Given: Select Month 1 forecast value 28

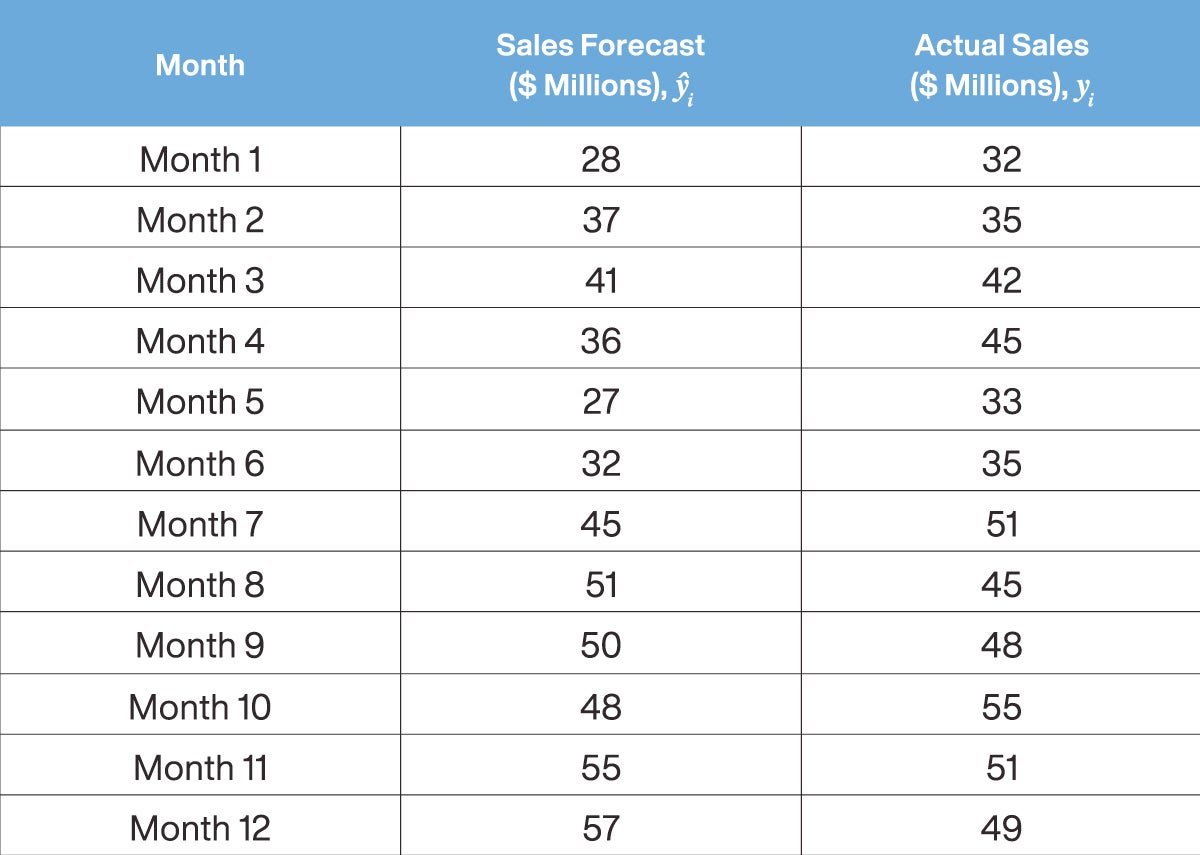Looking at the screenshot, I should [600, 159].
